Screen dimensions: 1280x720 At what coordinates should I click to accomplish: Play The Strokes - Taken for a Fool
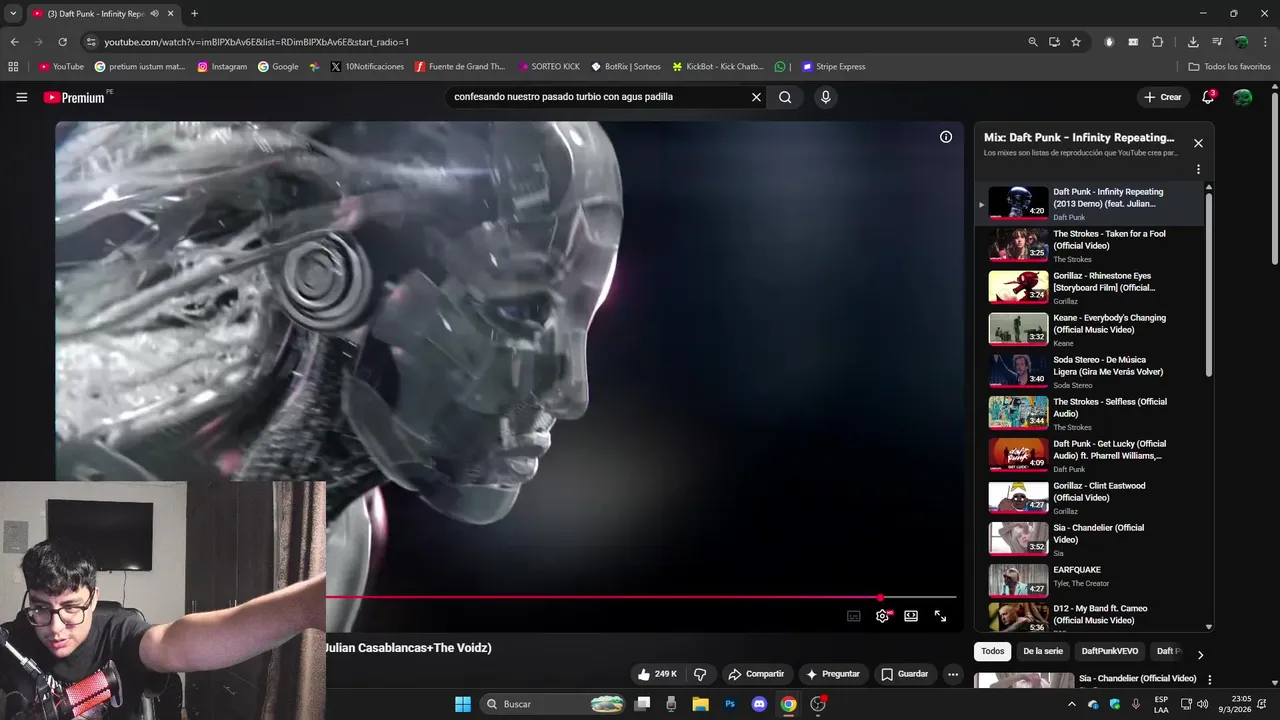coord(1090,245)
